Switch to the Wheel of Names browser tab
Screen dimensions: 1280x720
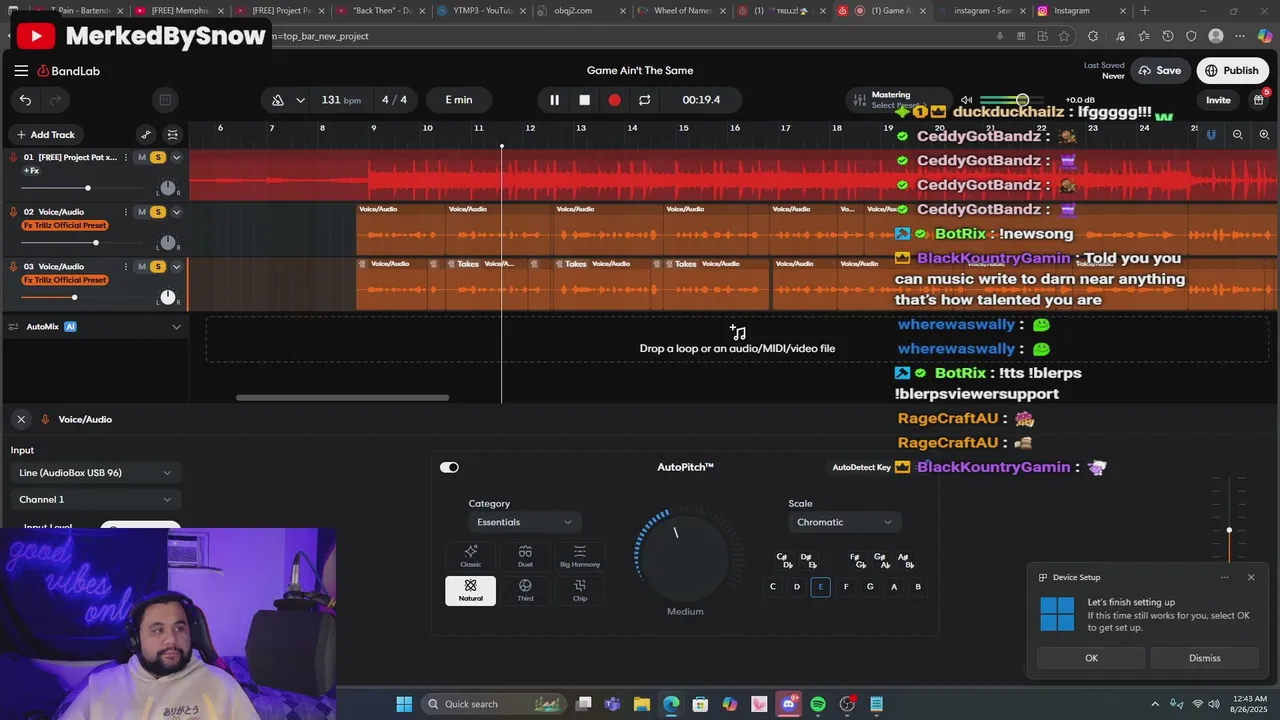(683, 11)
